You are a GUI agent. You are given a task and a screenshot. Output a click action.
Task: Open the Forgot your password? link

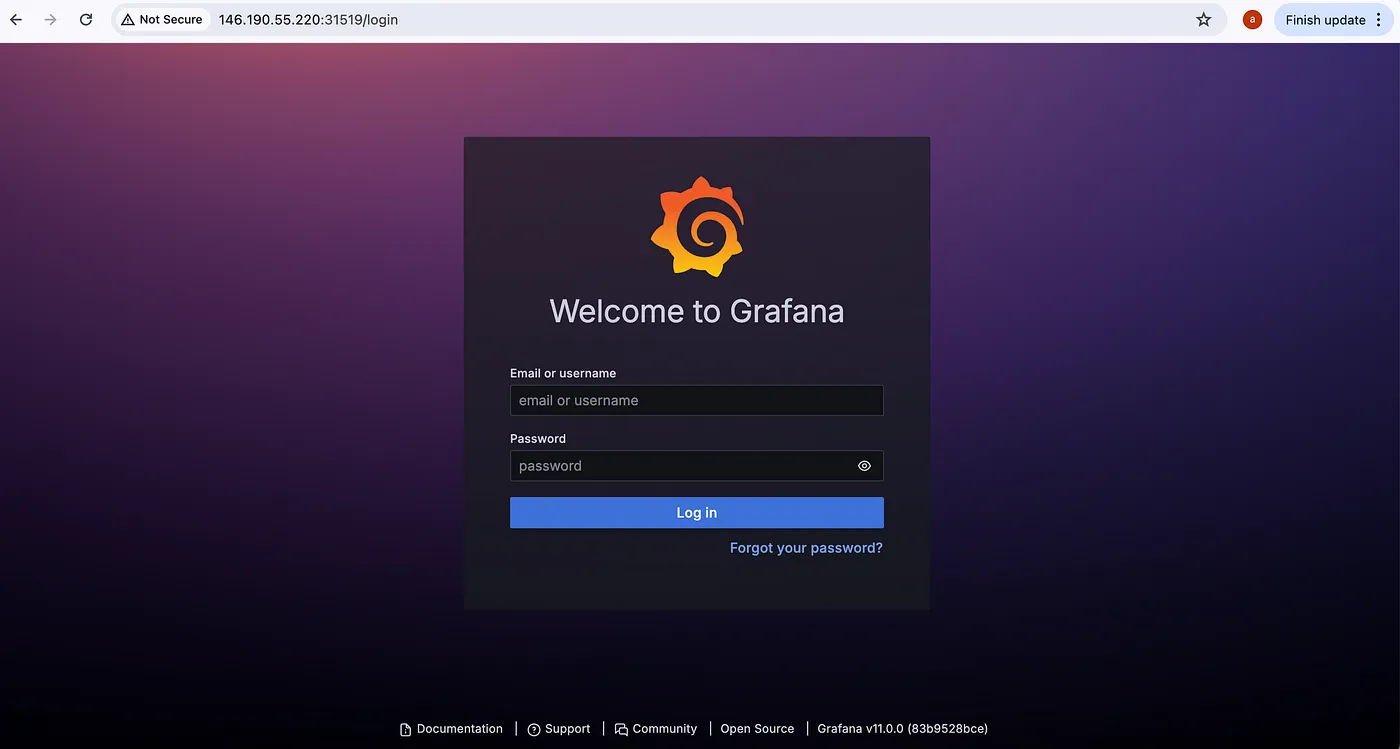click(x=806, y=548)
